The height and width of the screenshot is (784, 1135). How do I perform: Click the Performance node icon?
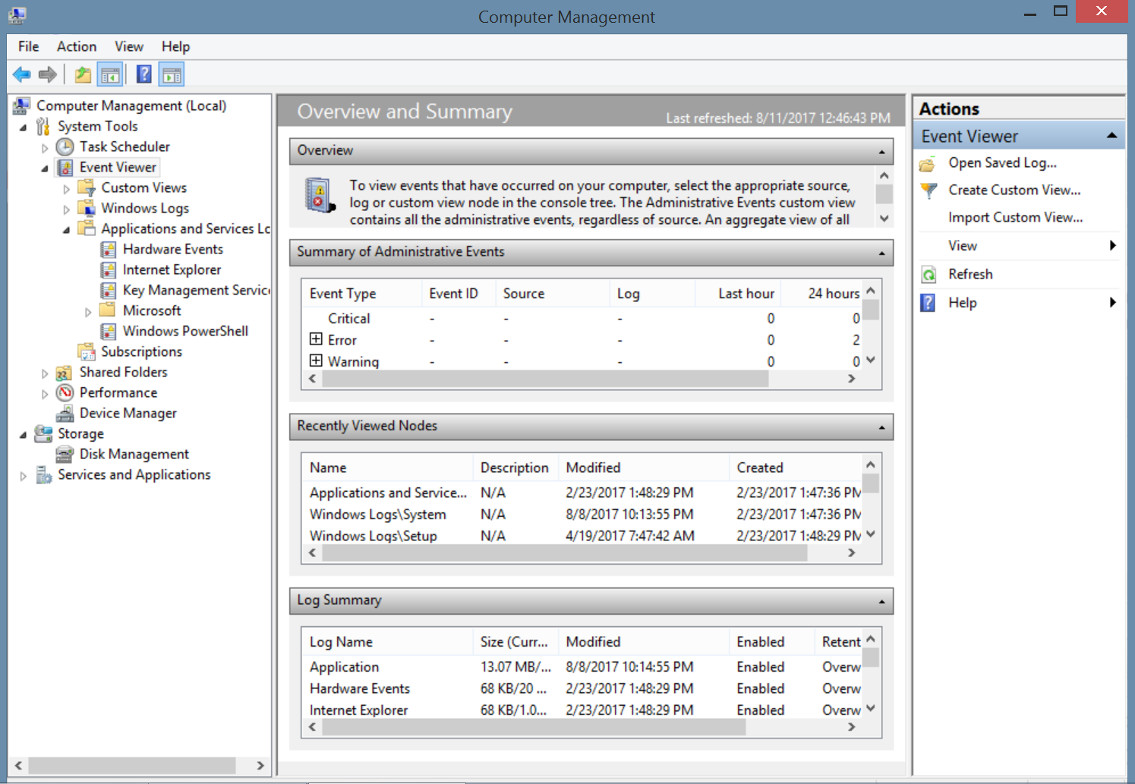pyautogui.click(x=65, y=393)
